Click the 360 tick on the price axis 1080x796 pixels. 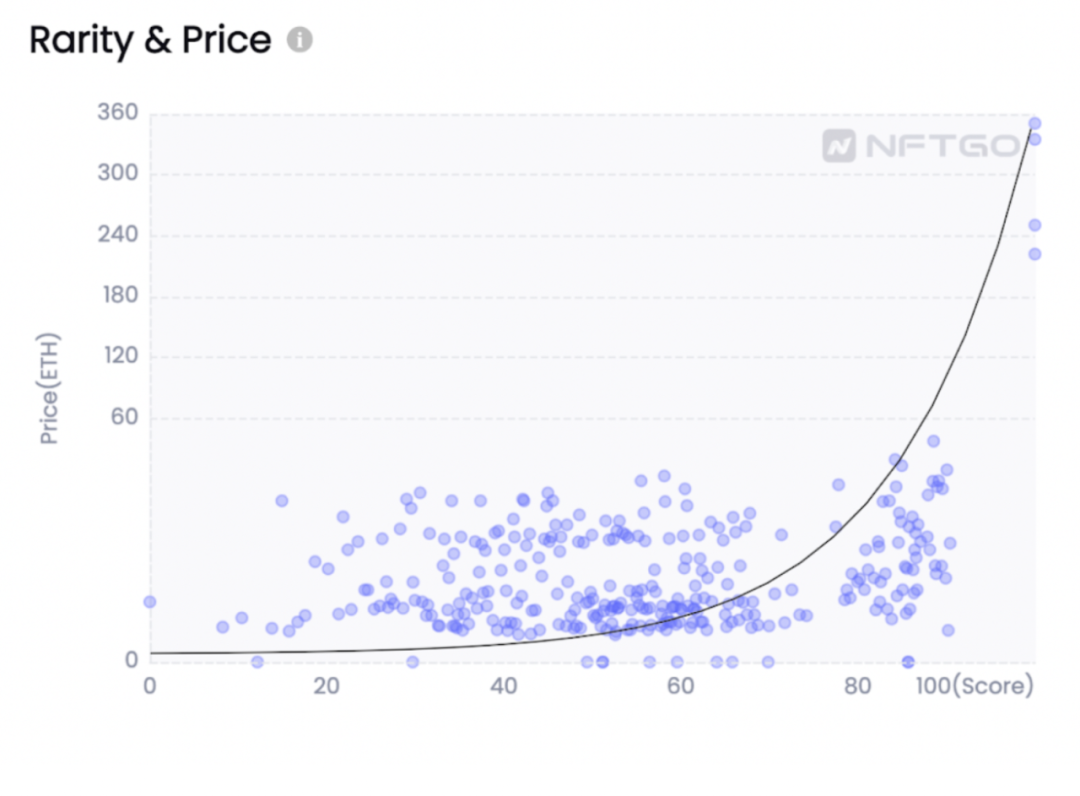118,112
